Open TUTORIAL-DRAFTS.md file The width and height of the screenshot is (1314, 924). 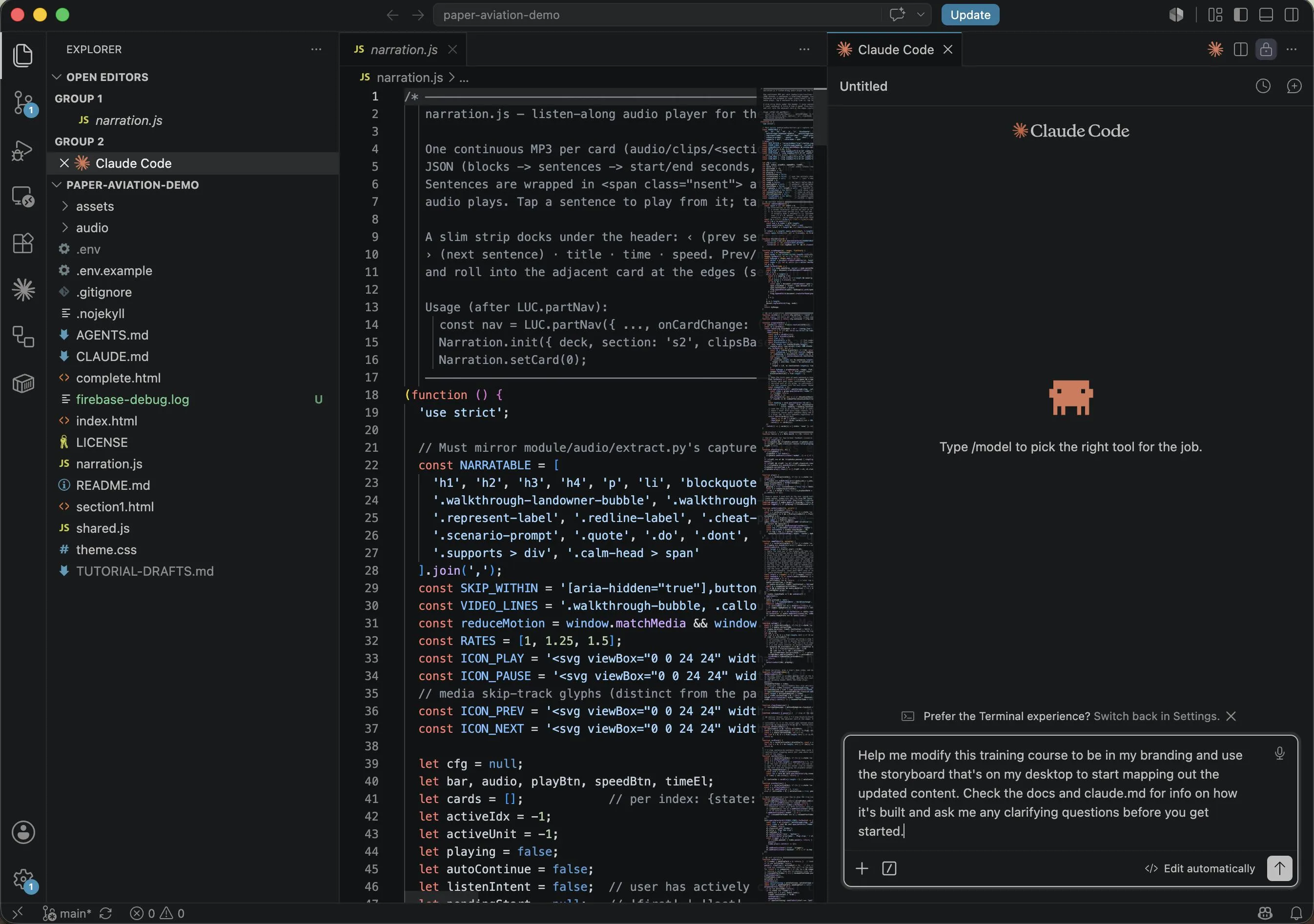(x=145, y=571)
